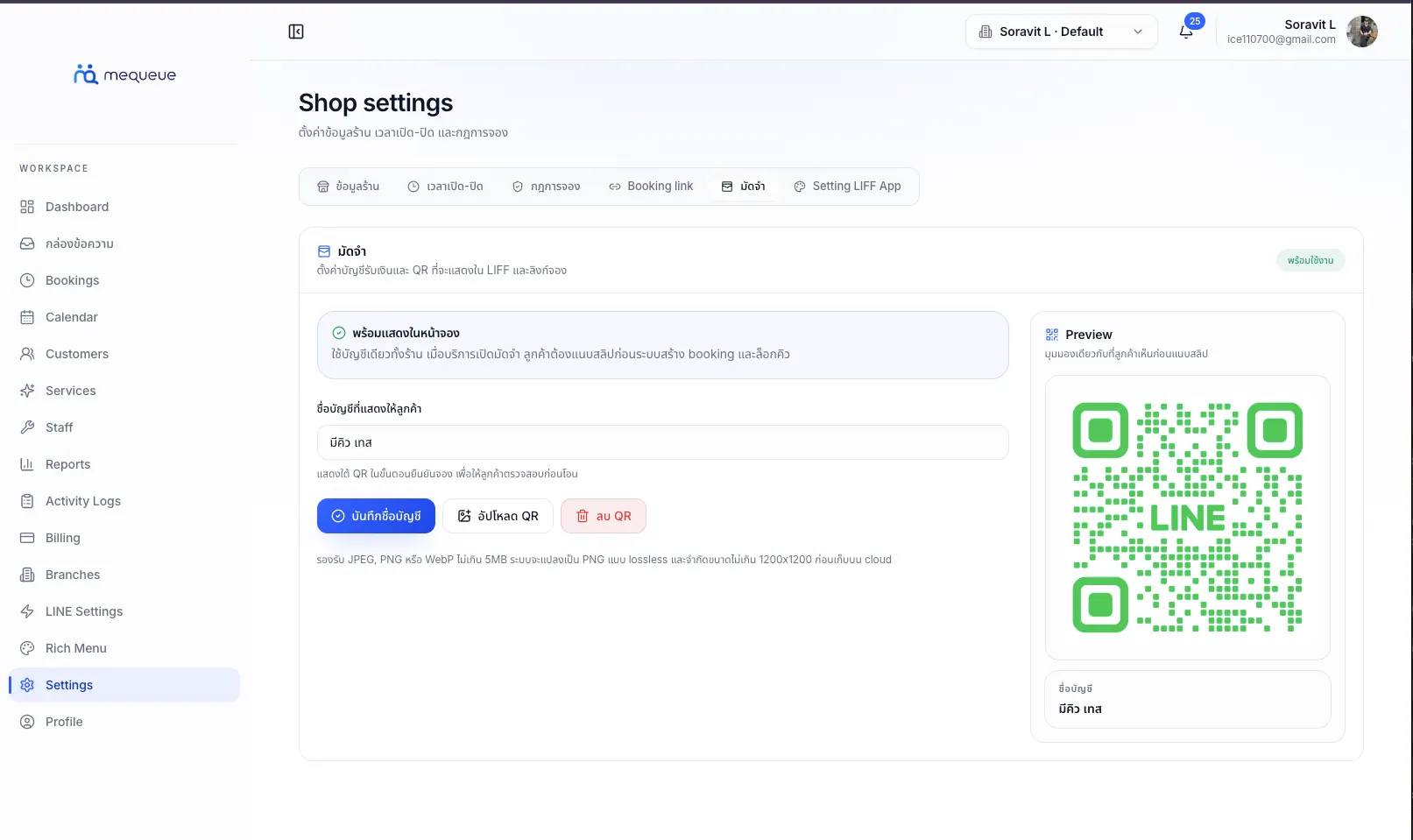The height and width of the screenshot is (840, 1413).
Task: Open LINE Settings from the sidebar
Action: [x=124, y=611]
